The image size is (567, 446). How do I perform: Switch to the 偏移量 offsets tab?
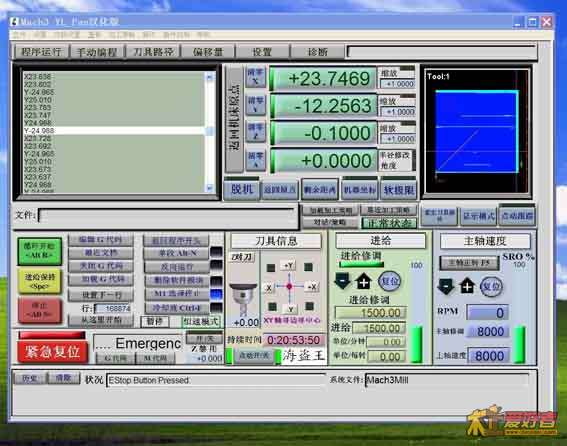pos(208,52)
